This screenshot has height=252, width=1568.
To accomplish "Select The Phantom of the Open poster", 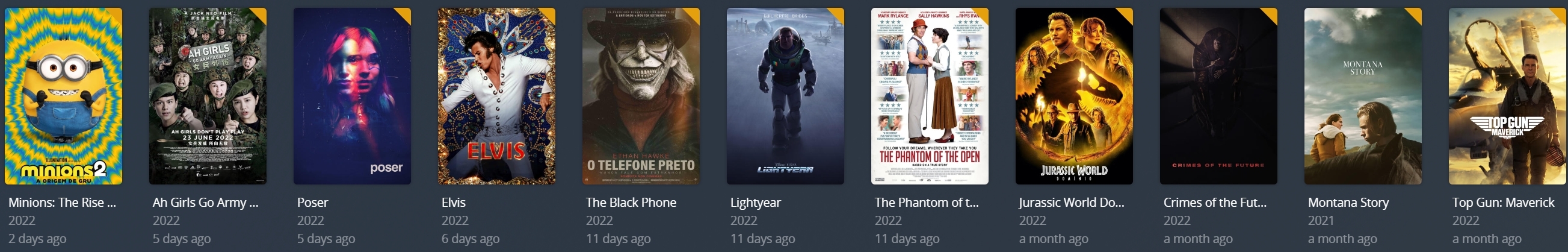I will tap(930, 96).
